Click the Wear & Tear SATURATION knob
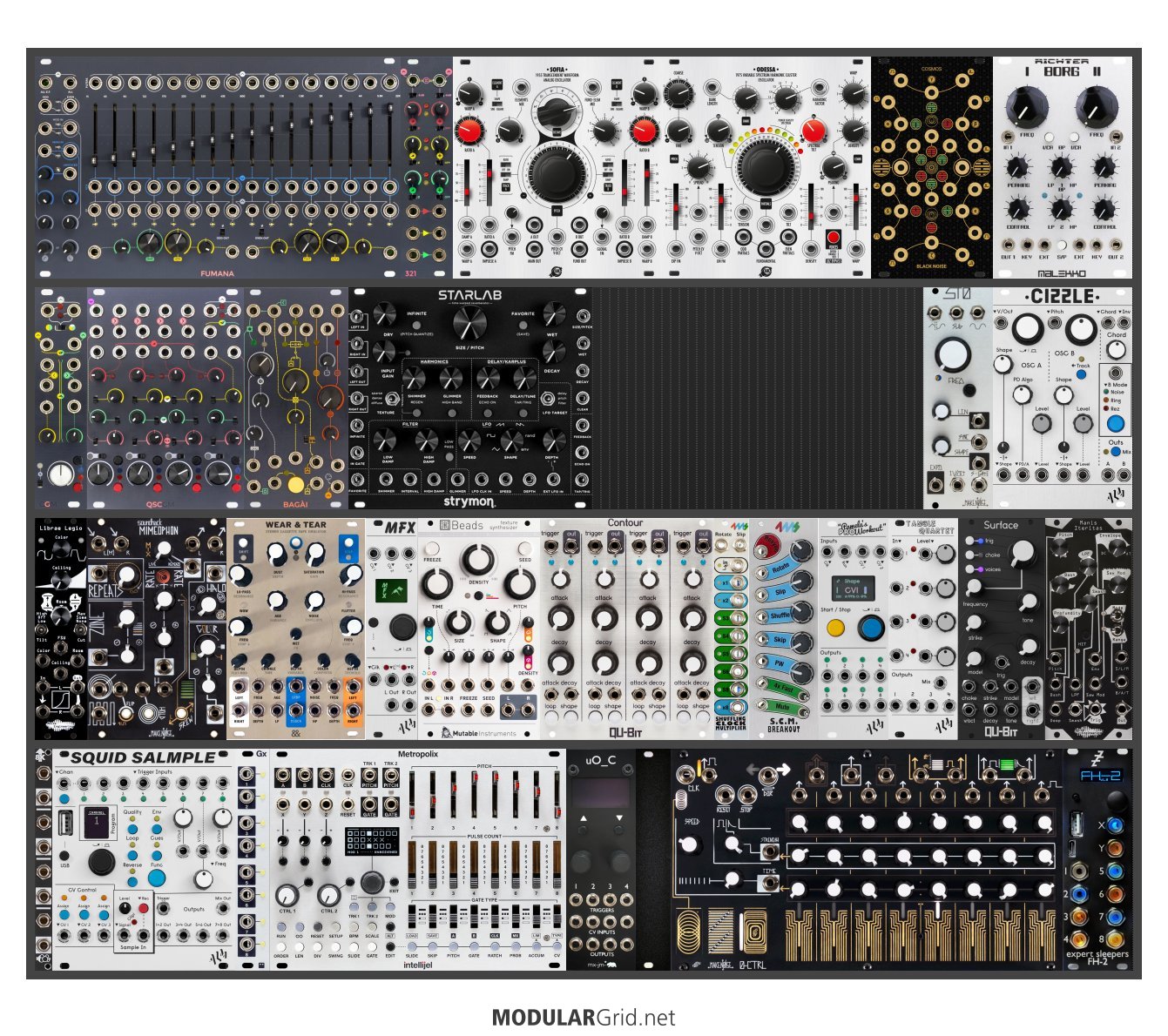The image size is (1168, 1036). 314,555
